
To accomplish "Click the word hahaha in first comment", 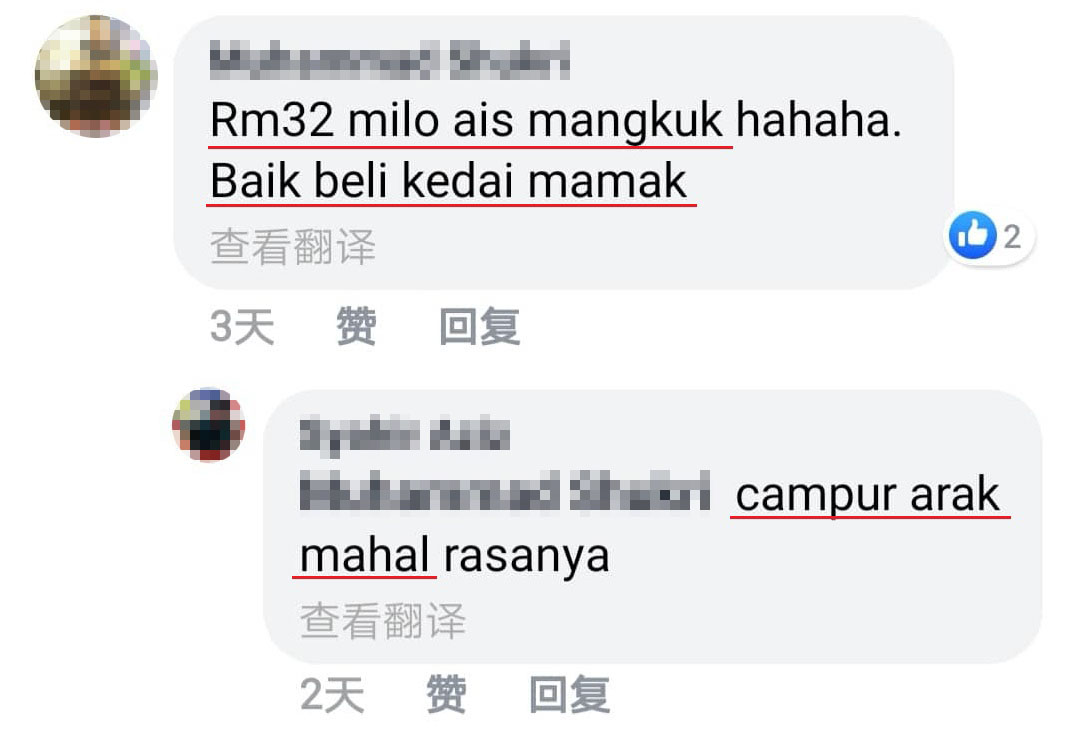I will [x=818, y=119].
